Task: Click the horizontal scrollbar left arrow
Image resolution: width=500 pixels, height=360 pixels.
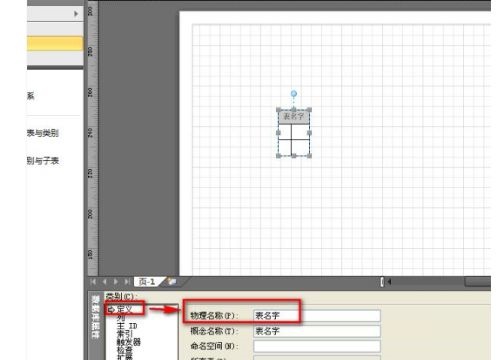Action: coord(389,282)
